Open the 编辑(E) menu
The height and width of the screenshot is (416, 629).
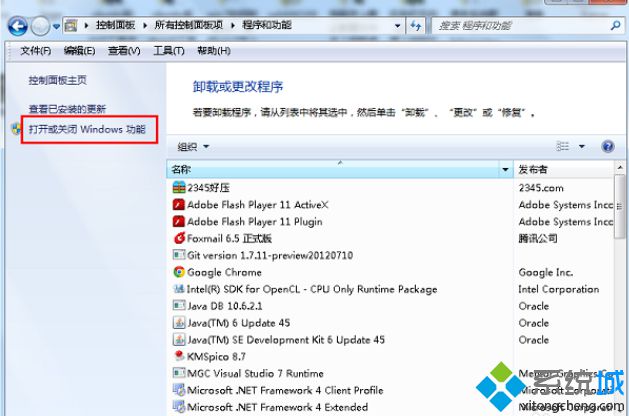coord(79,51)
